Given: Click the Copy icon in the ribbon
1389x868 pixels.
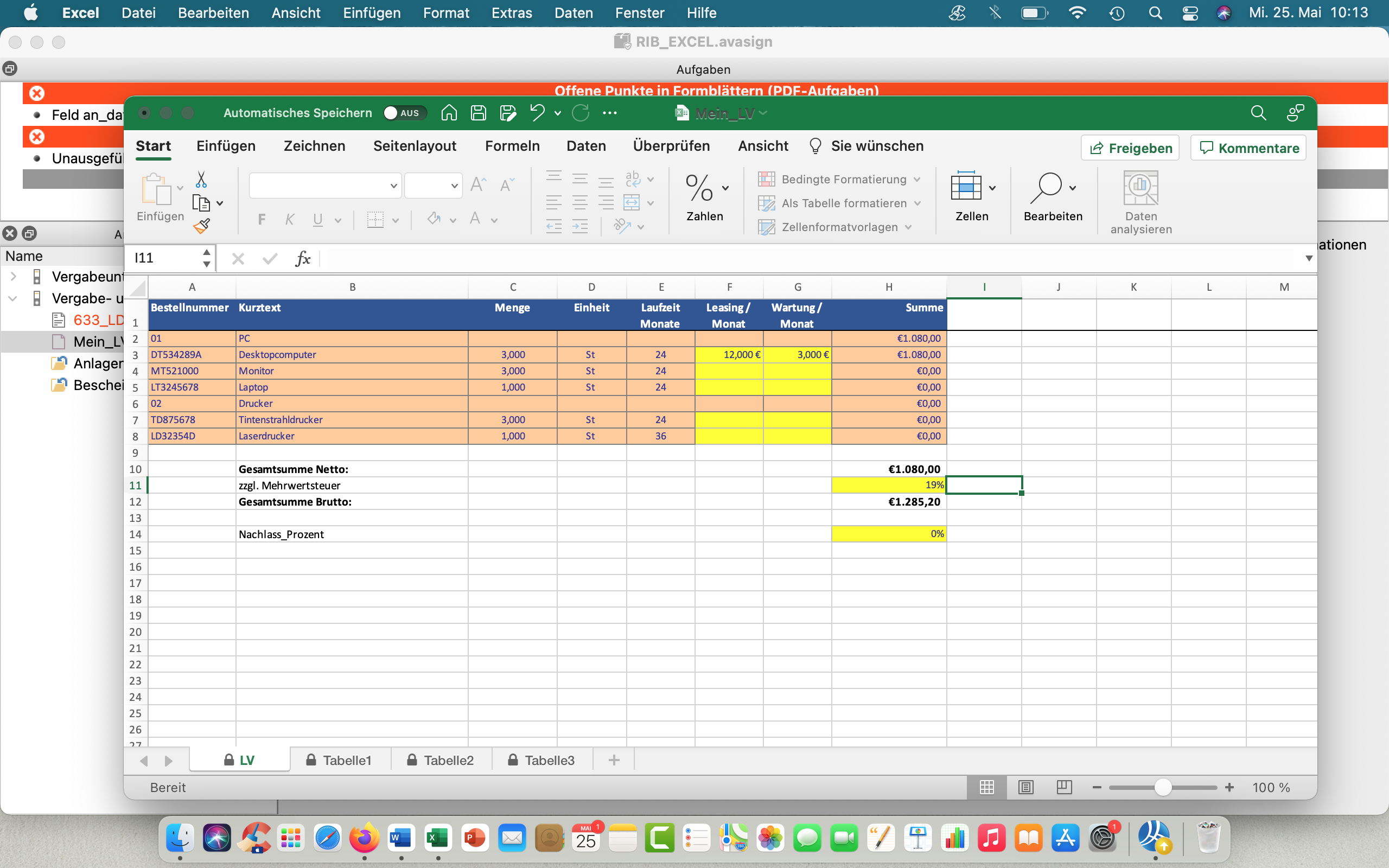Looking at the screenshot, I should click(201, 203).
